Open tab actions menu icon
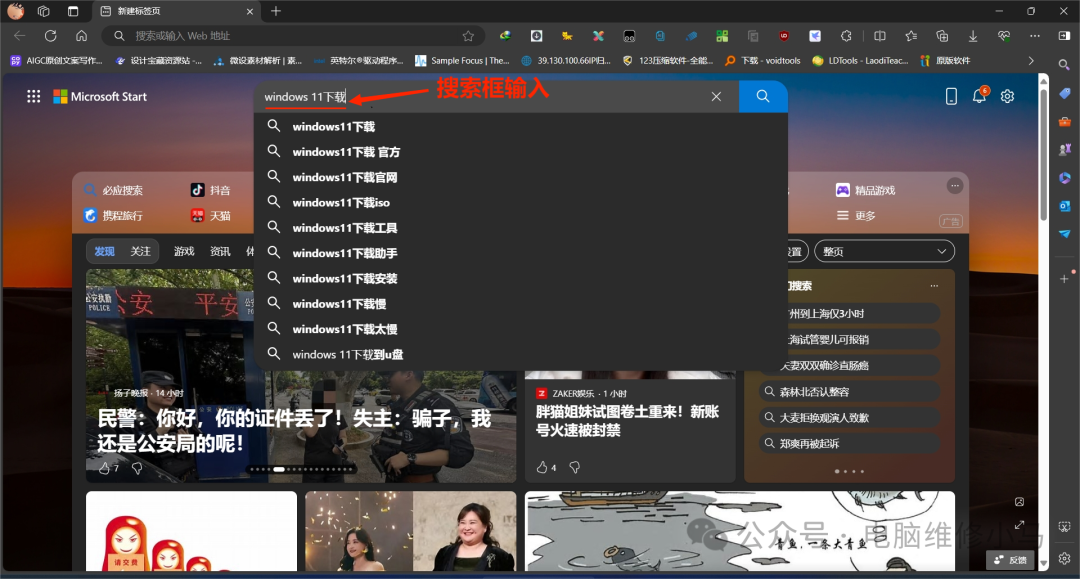The image size is (1080, 579). (43, 11)
